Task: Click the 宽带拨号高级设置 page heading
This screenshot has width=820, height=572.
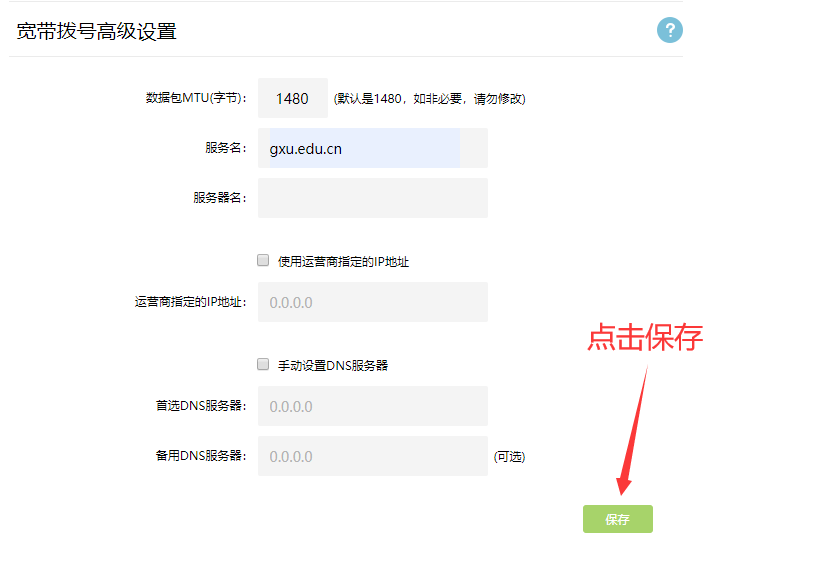Action: point(96,31)
